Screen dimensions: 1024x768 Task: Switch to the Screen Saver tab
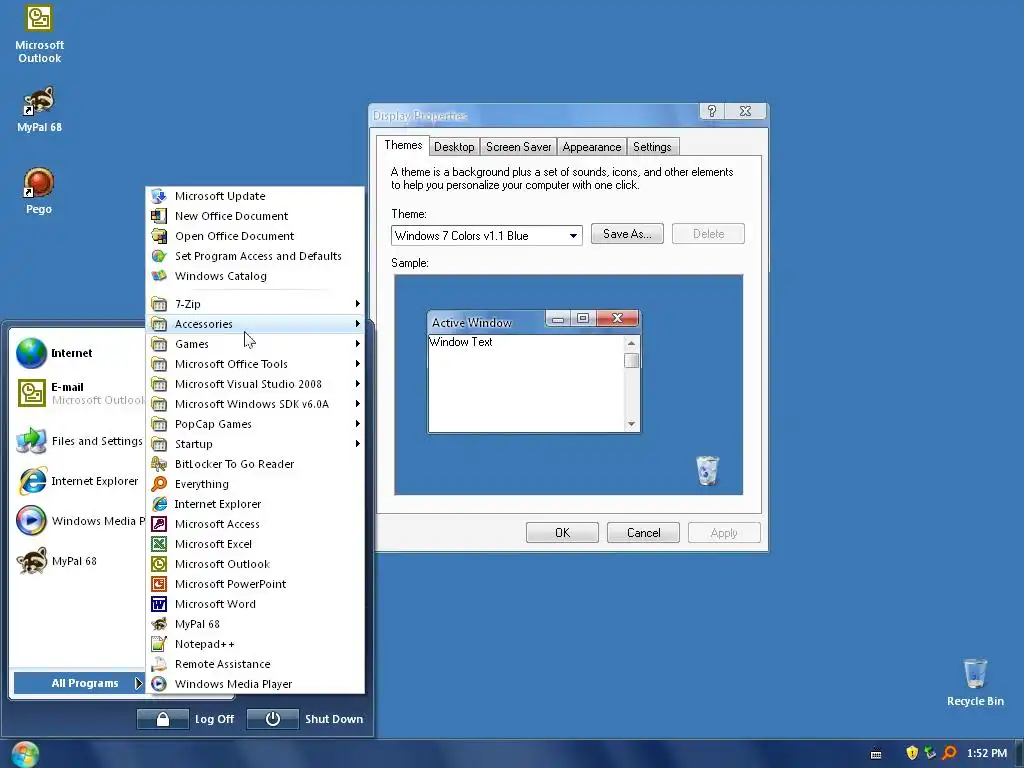coord(519,147)
